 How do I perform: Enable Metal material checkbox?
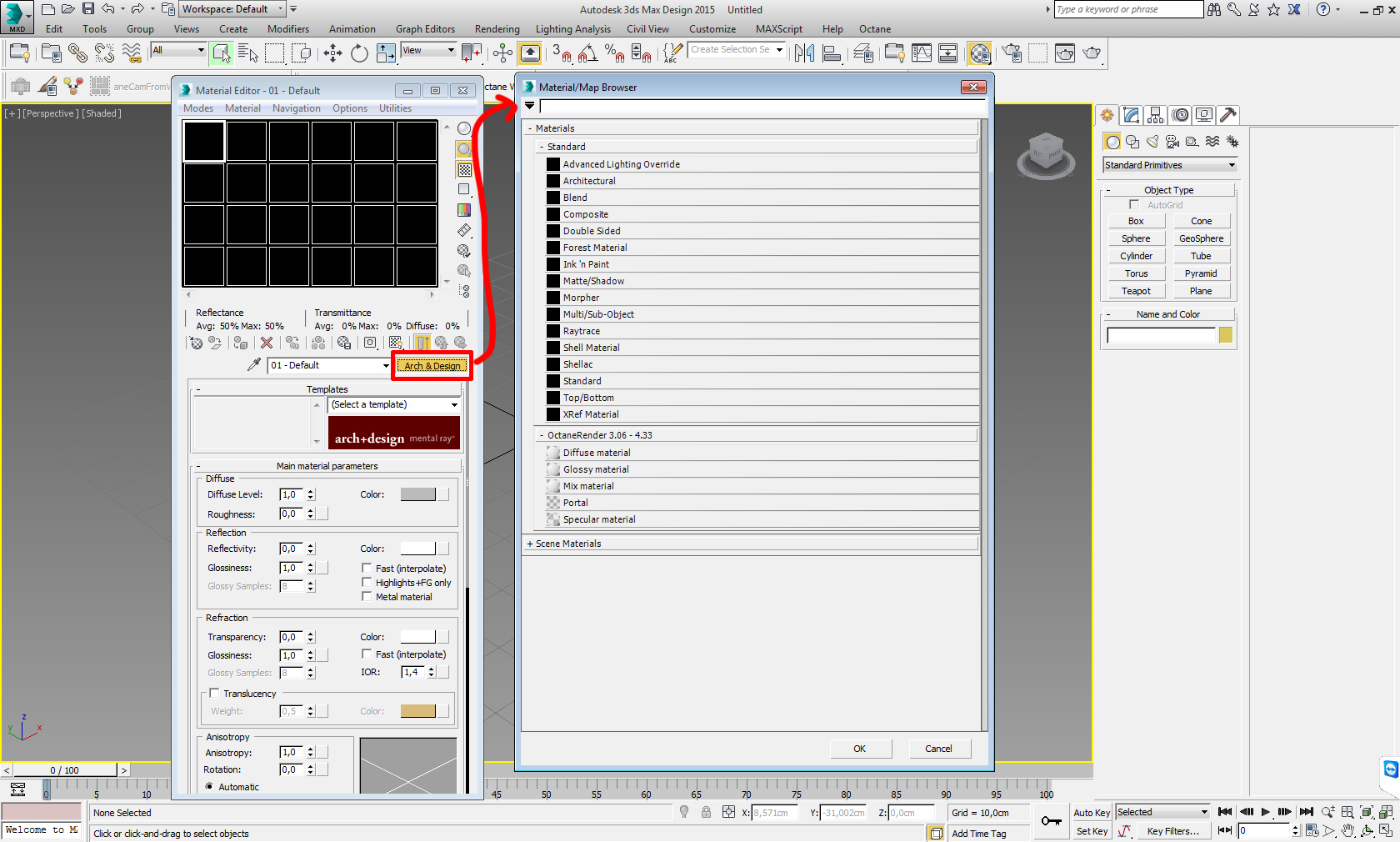(x=367, y=596)
